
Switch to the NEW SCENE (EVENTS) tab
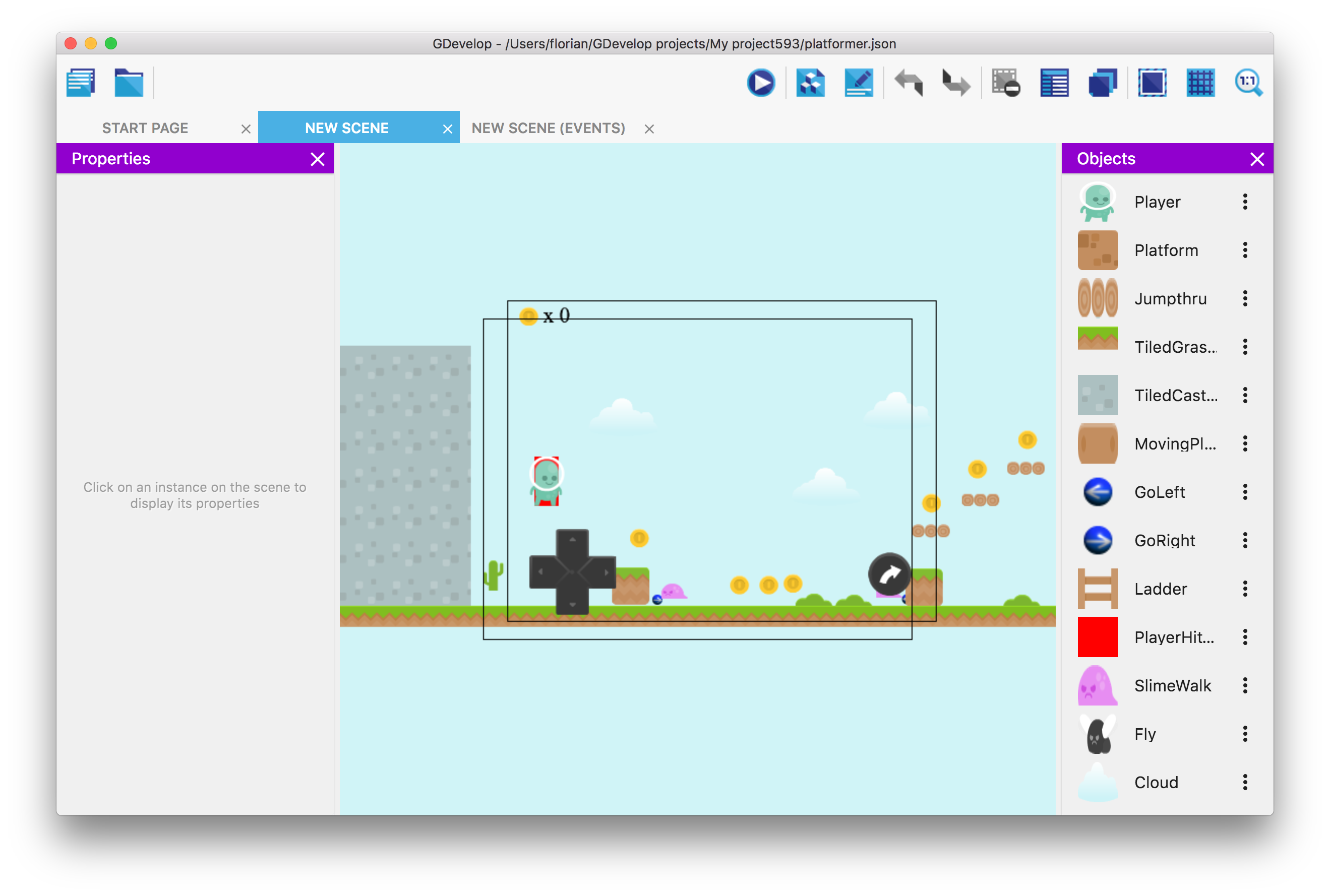pyautogui.click(x=548, y=127)
